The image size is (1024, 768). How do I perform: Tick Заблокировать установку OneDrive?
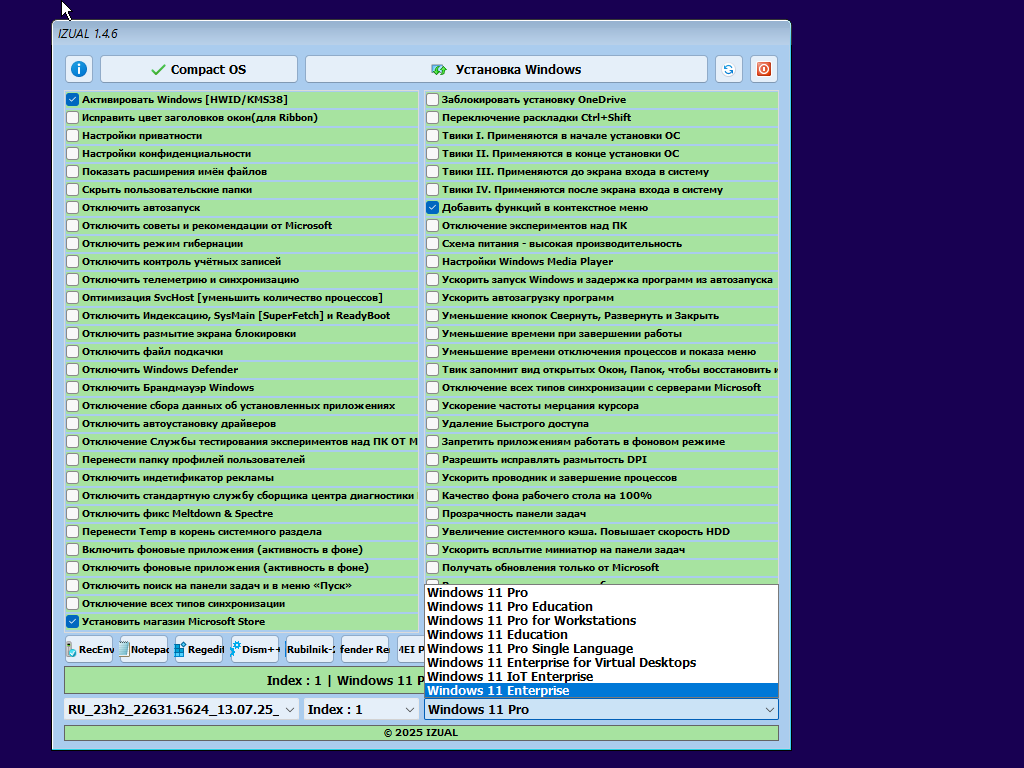tap(432, 100)
